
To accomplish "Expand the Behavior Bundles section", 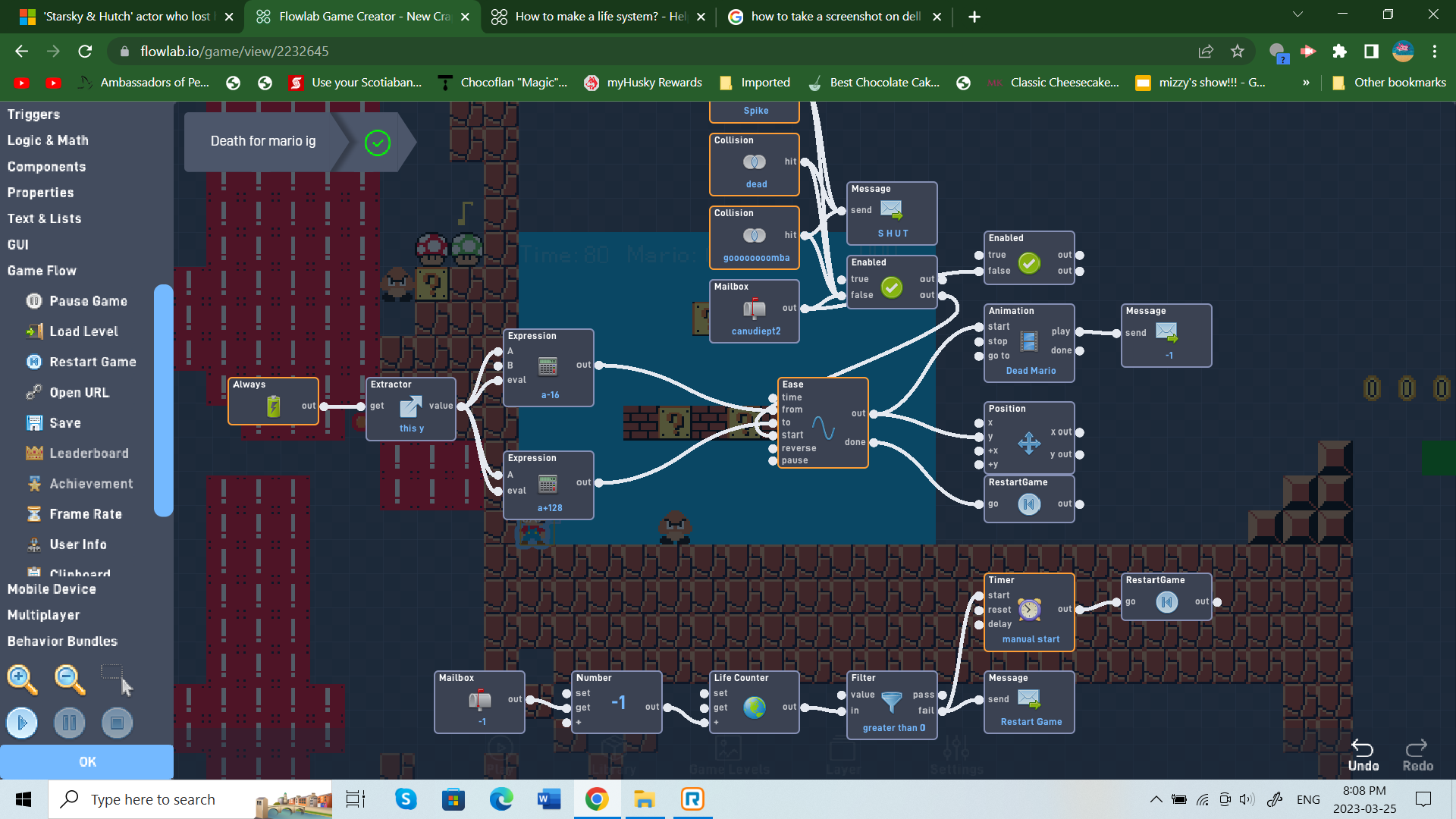I will (x=61, y=641).
